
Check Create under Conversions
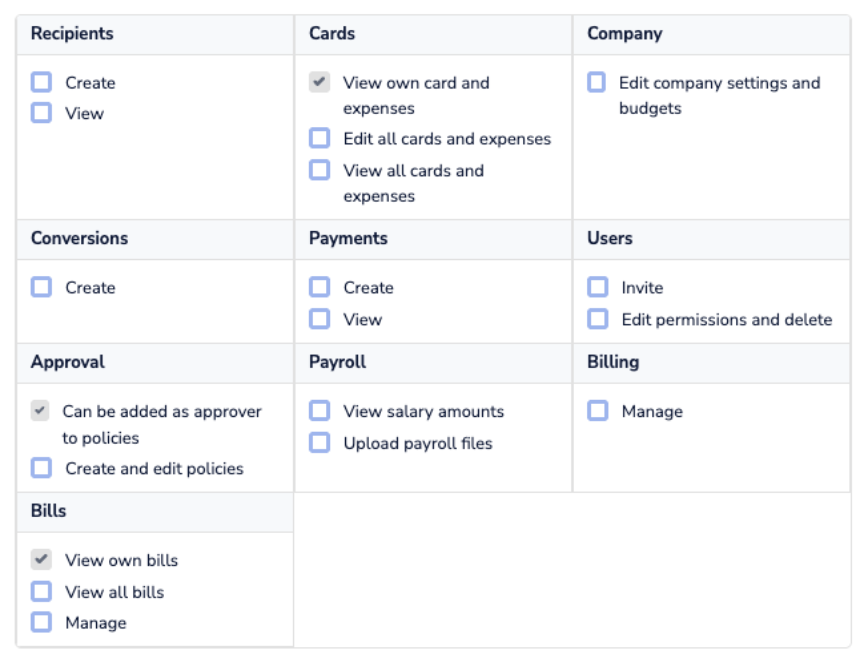coord(41,287)
